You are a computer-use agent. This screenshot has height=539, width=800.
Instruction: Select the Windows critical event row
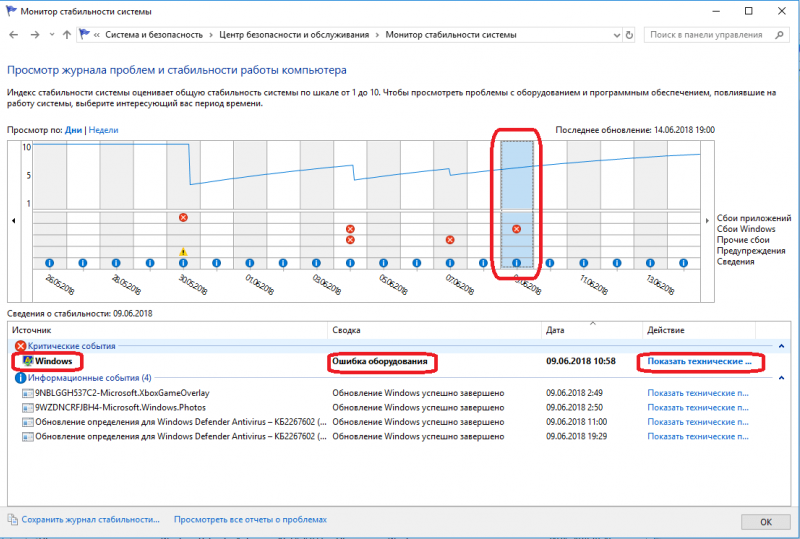coord(399,361)
